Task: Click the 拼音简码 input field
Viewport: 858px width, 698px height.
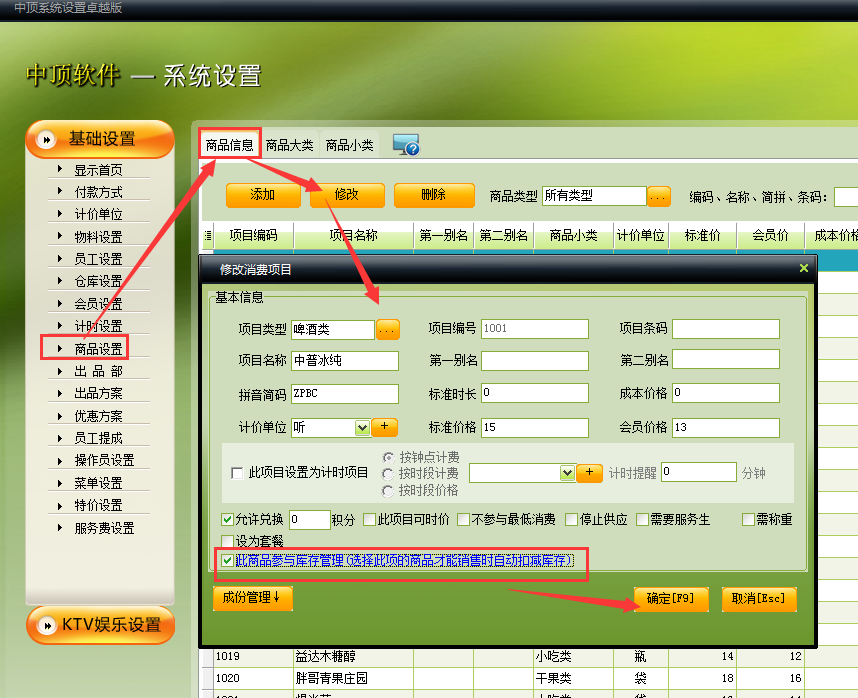Action: pos(345,394)
